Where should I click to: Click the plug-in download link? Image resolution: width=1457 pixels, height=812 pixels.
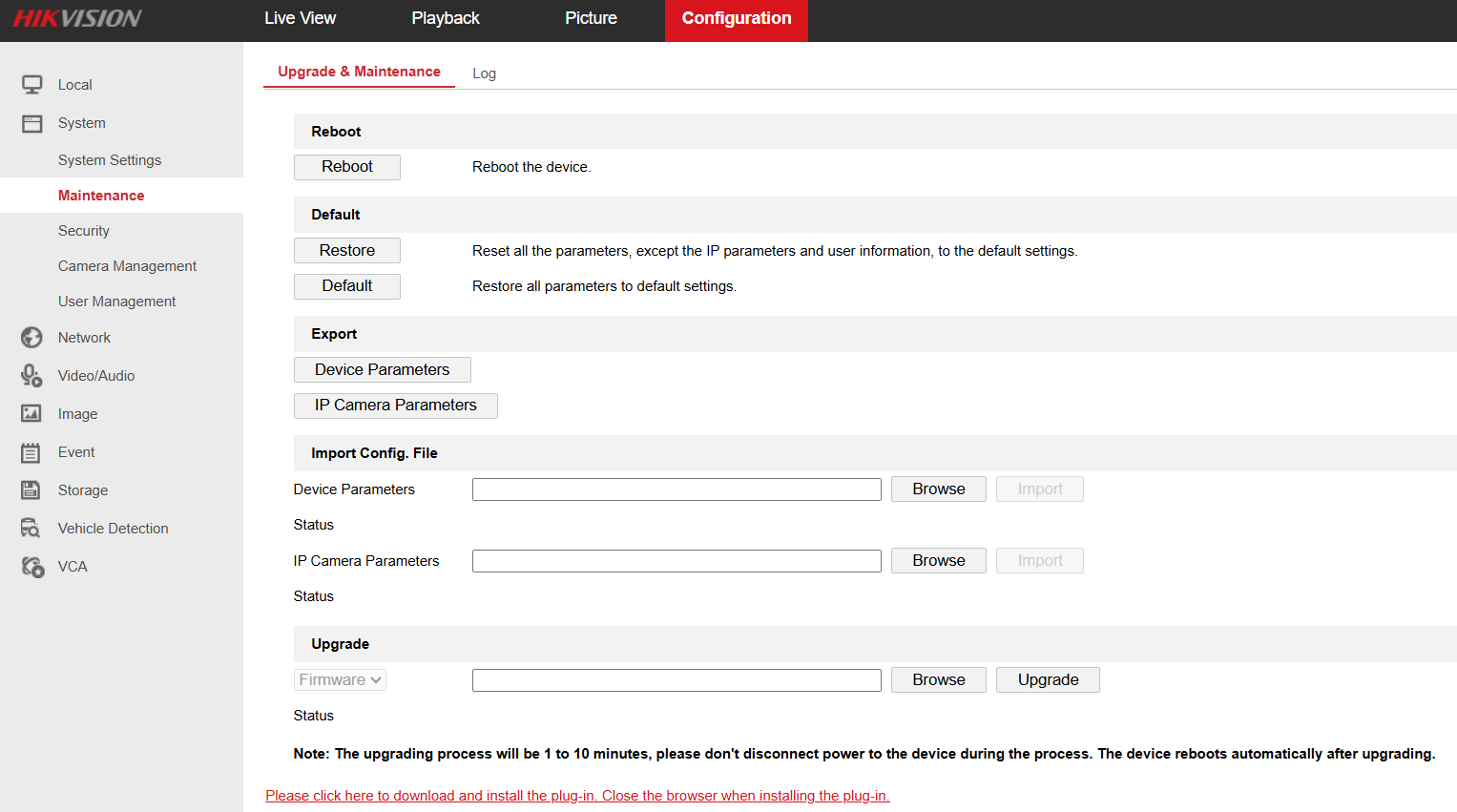pyautogui.click(x=577, y=796)
